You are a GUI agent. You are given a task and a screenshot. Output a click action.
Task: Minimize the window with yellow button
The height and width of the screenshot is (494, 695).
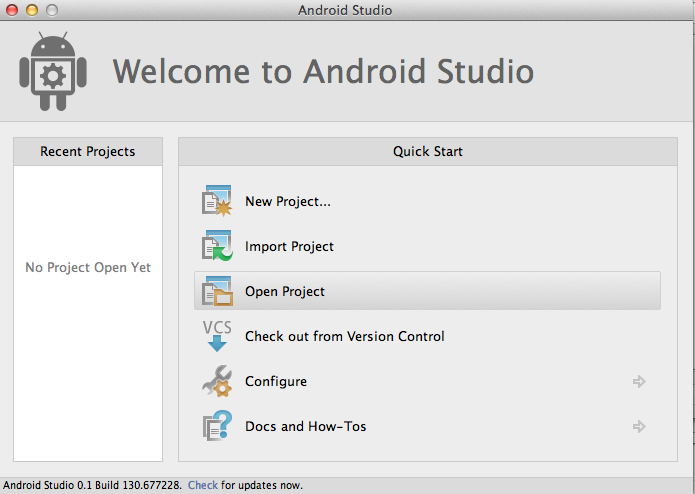tap(32, 10)
